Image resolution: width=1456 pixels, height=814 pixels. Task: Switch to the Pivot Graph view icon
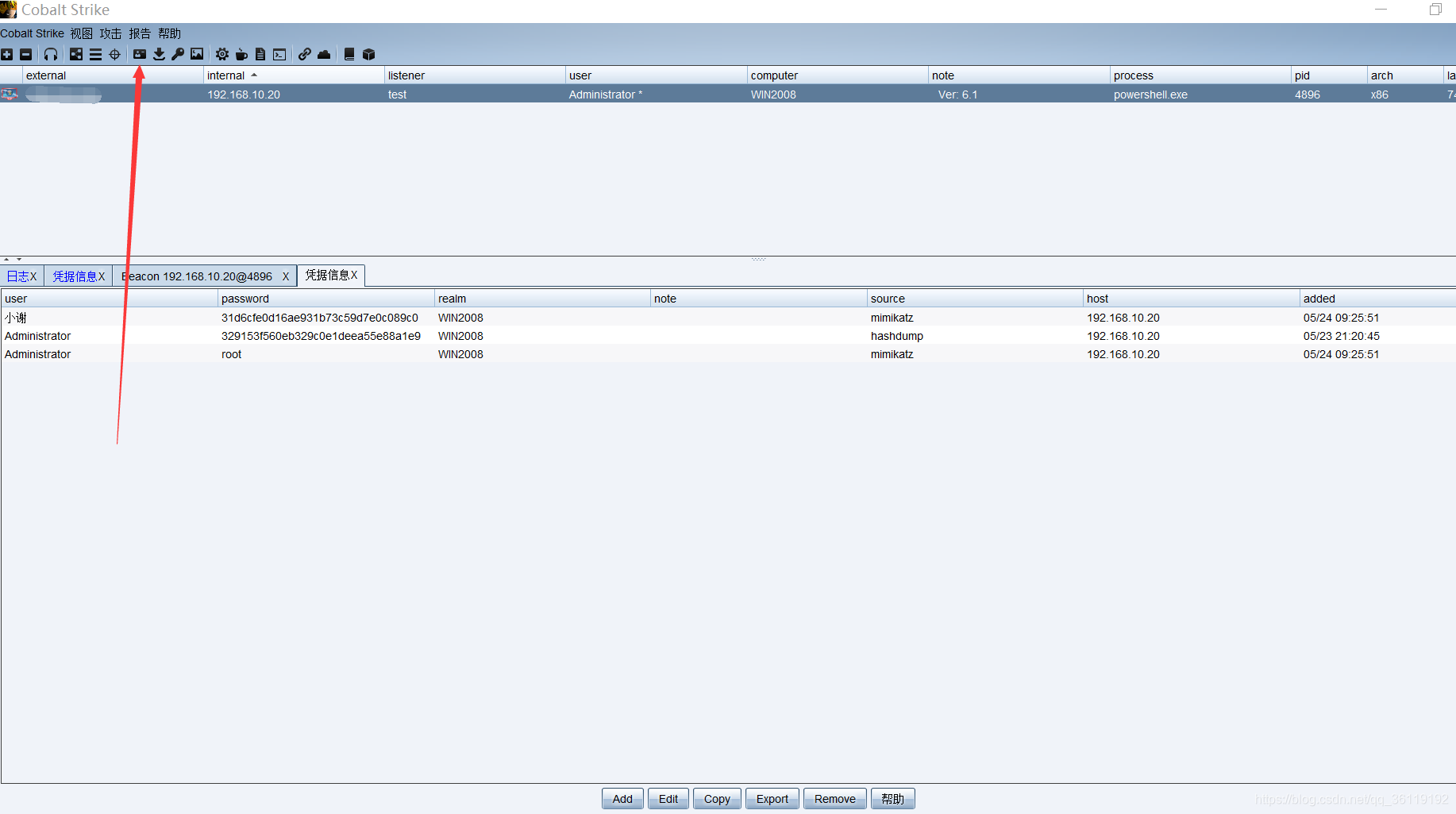pos(76,54)
